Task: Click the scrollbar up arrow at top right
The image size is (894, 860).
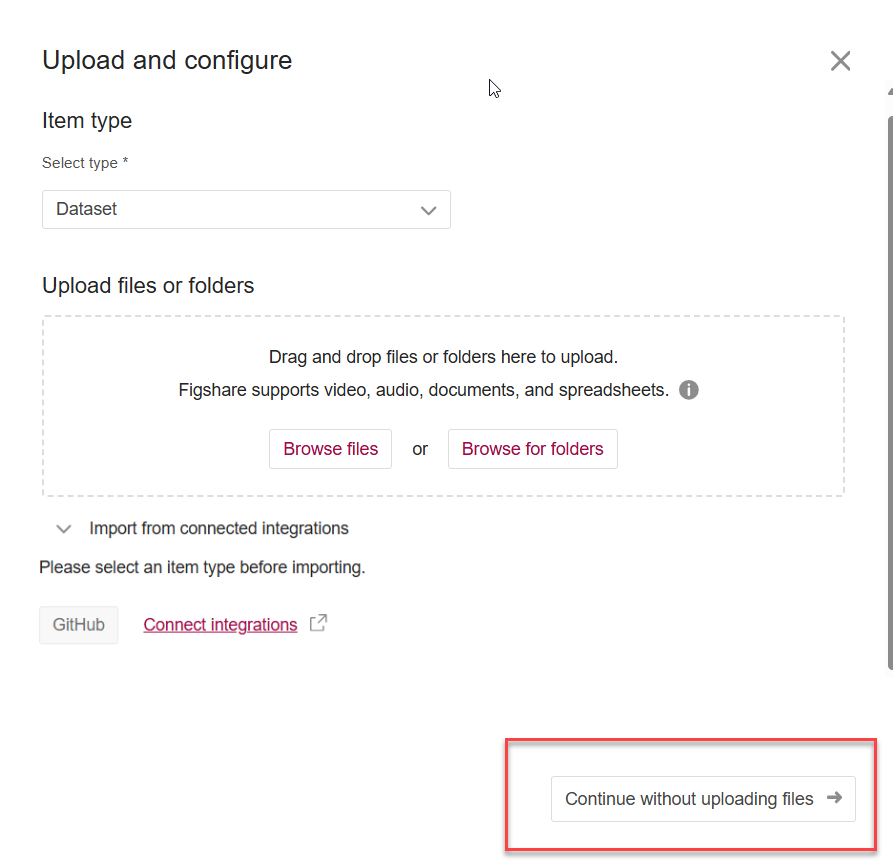Action: click(889, 91)
